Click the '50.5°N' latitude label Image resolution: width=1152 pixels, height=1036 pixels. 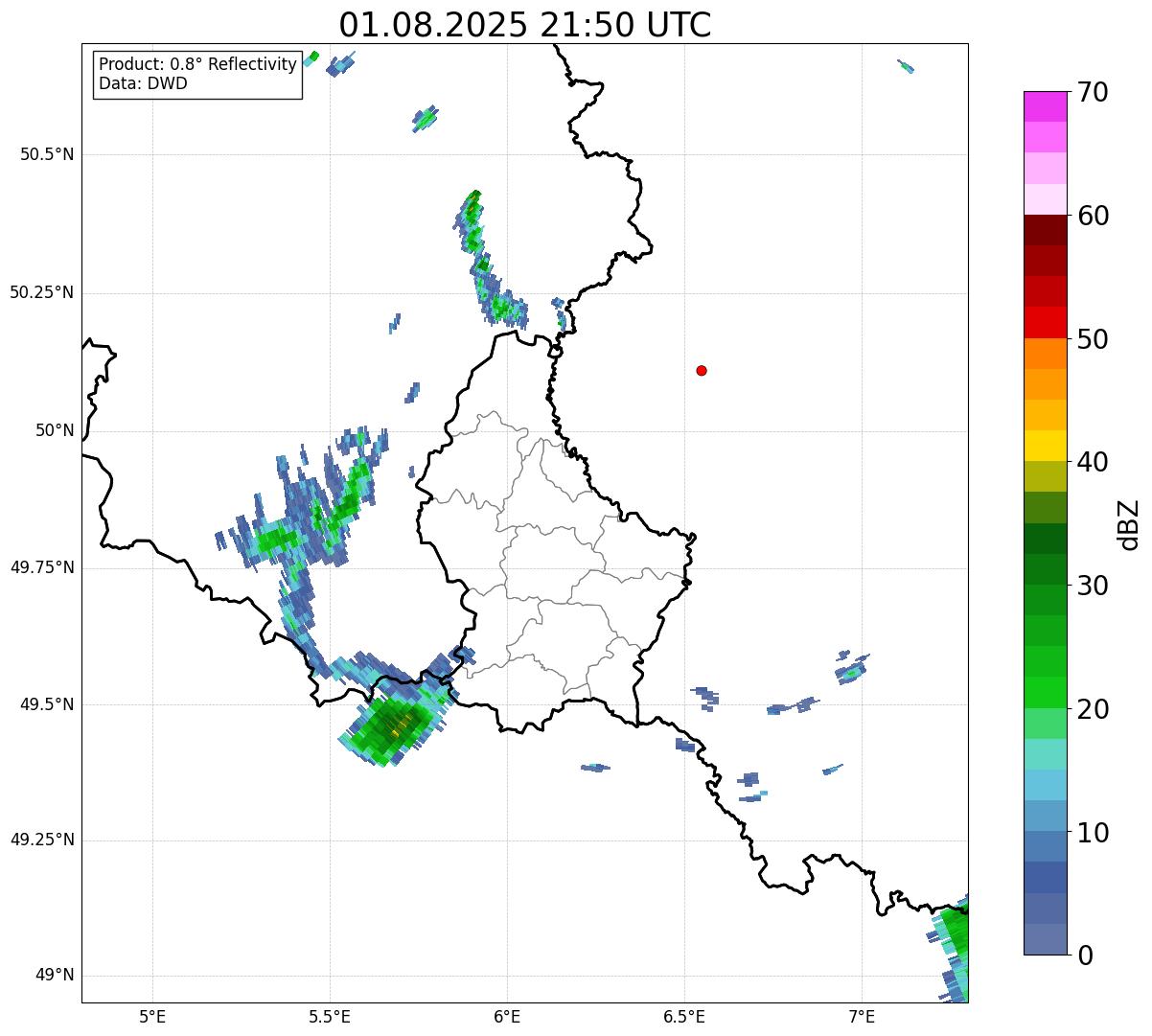(x=47, y=154)
